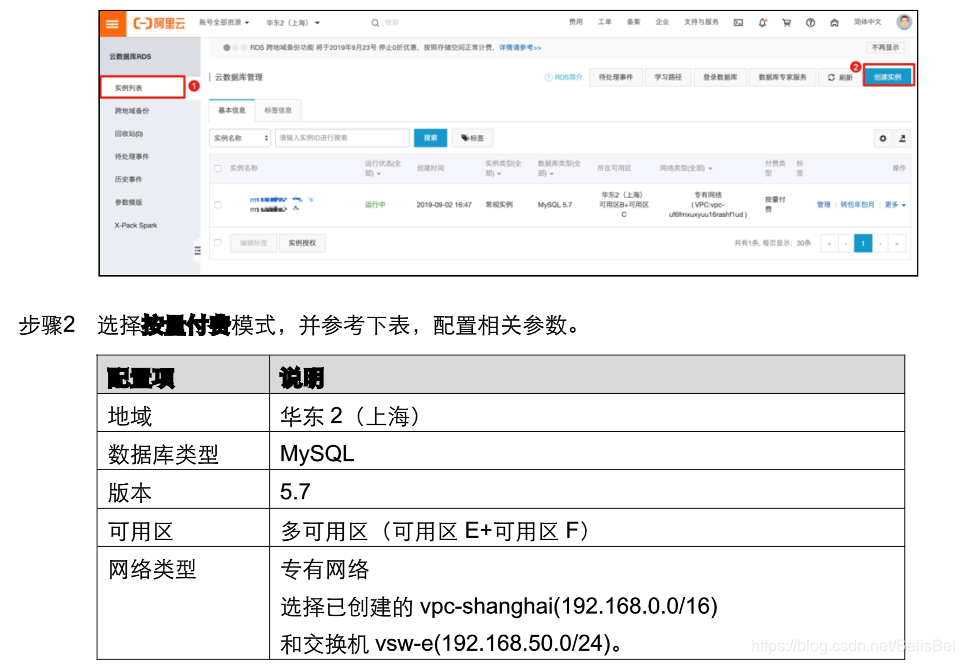964x664 pixels.
Task: Open the 备案 top menu
Action: point(633,22)
